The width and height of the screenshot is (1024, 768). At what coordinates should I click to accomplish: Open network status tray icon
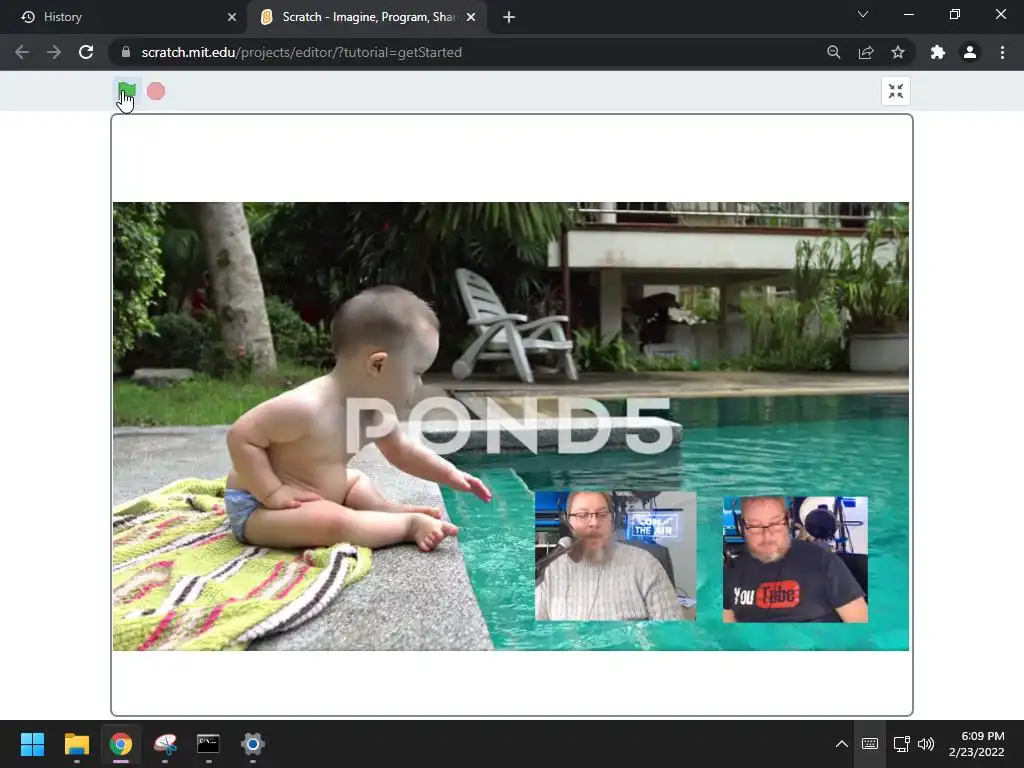902,744
